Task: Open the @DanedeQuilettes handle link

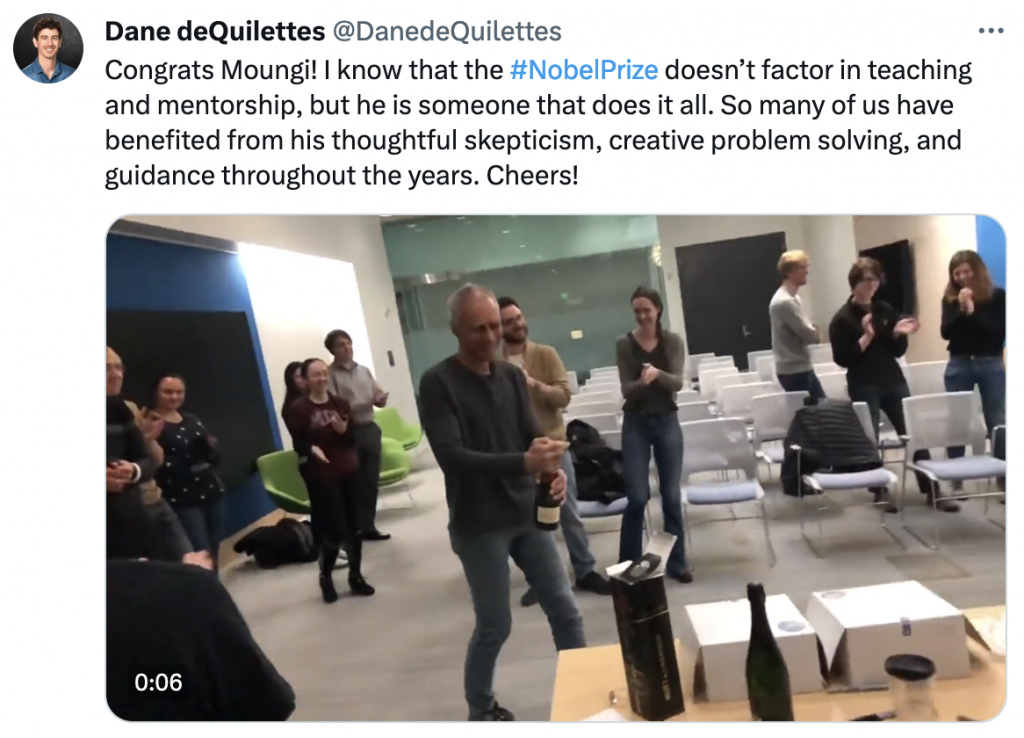Action: 446,32
